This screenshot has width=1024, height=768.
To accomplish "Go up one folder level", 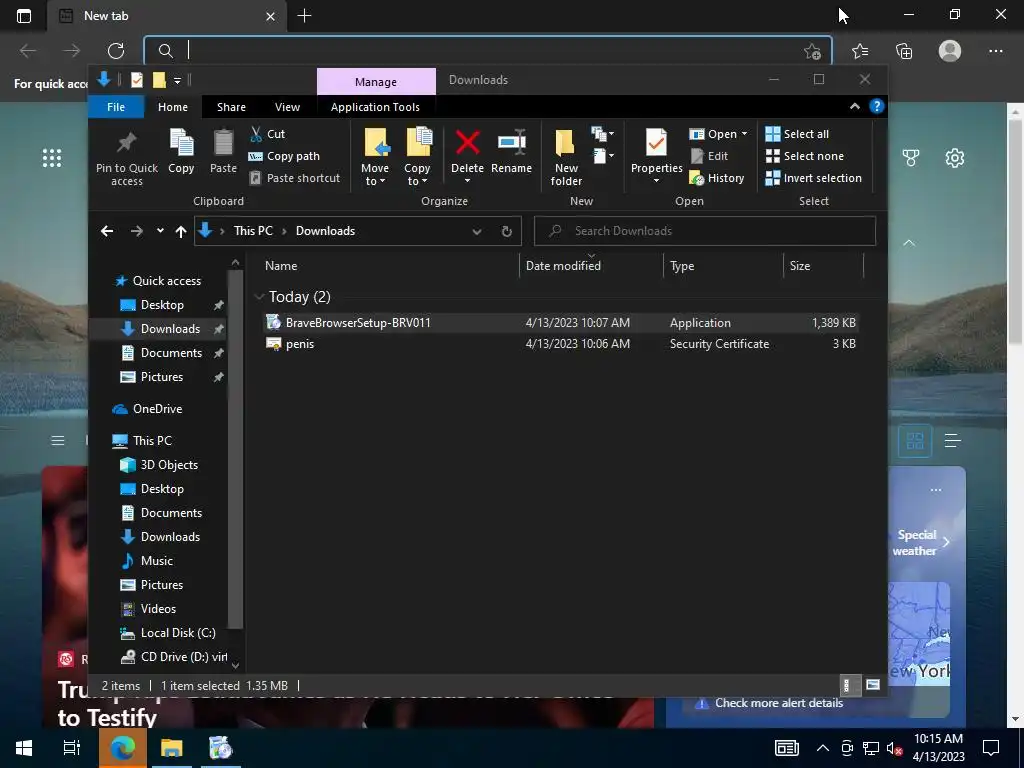I will [x=181, y=231].
